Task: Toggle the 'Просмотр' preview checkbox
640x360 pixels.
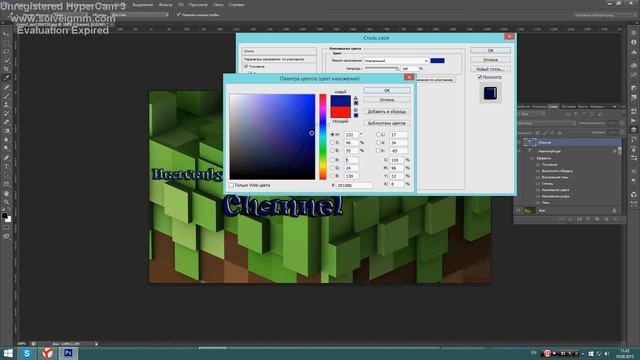Action: (480, 77)
